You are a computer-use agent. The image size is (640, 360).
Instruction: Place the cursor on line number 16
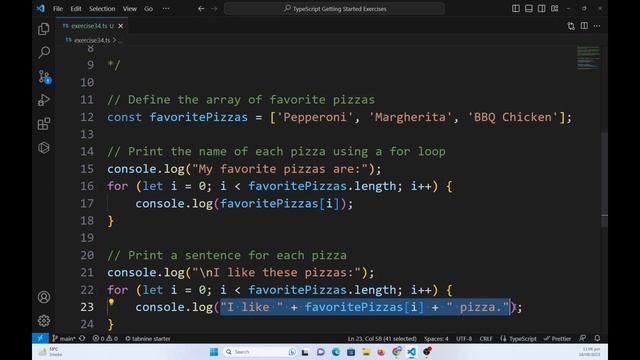(87, 186)
